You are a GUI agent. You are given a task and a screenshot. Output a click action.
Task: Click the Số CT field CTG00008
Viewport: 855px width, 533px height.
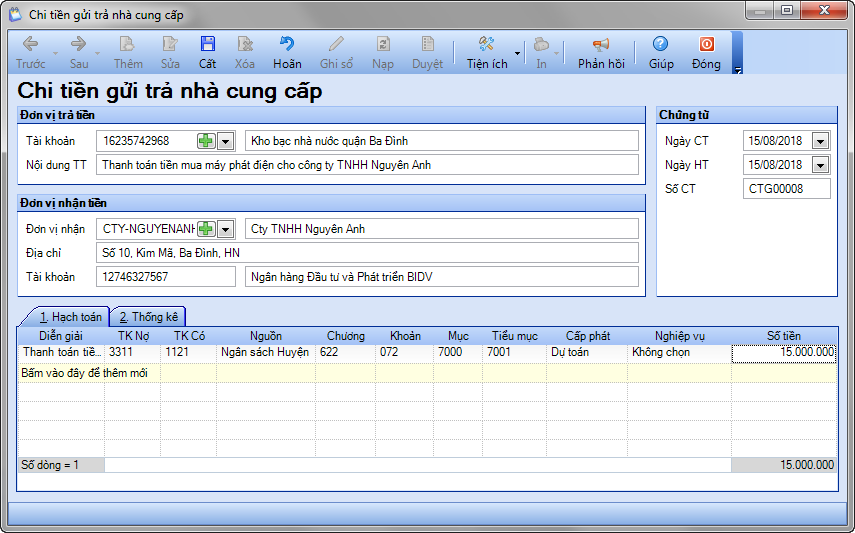pos(786,189)
